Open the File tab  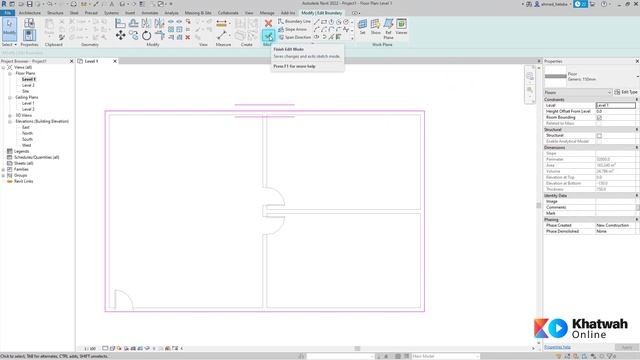pos(7,13)
